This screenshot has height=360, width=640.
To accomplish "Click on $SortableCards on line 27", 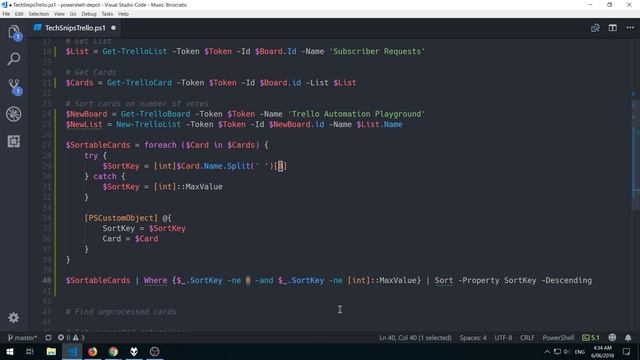I will point(98,145).
